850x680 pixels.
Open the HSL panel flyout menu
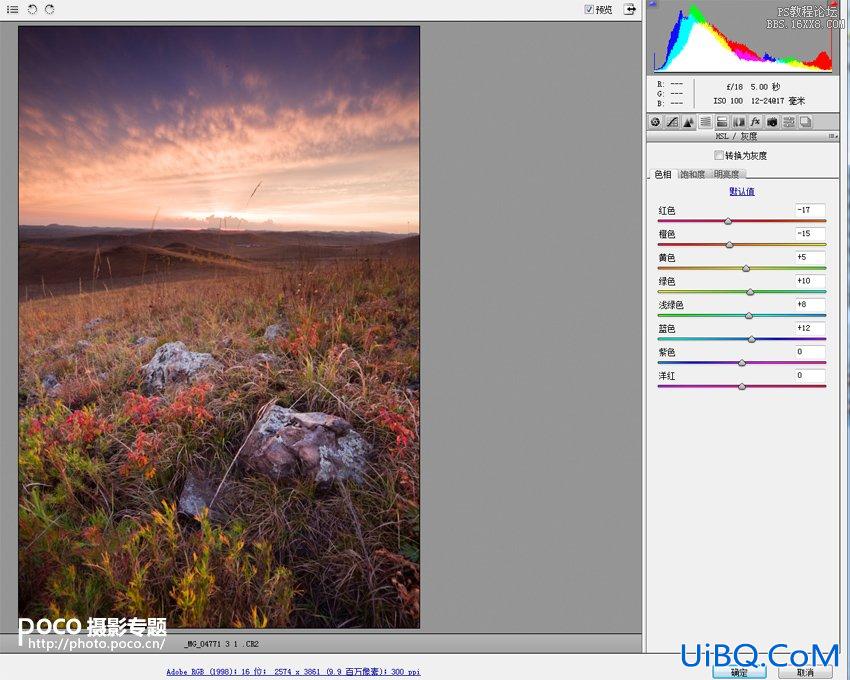(x=833, y=136)
